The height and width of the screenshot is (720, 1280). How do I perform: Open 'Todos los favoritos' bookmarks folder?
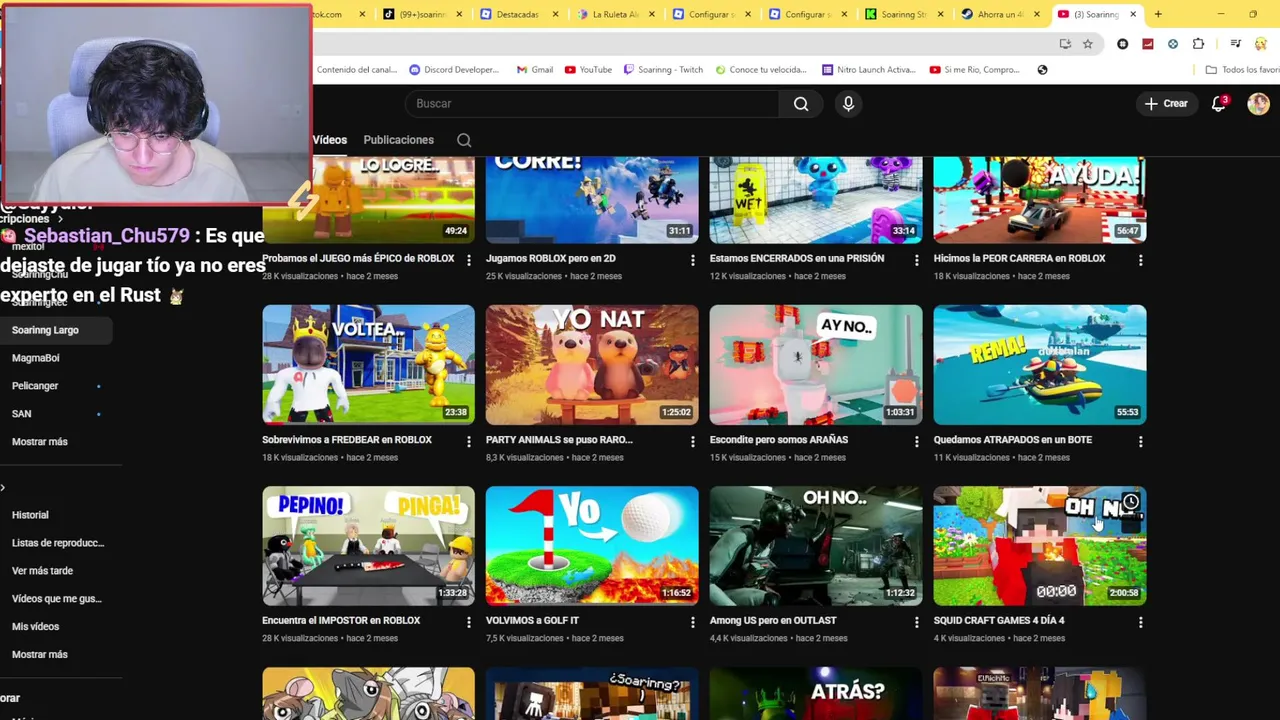click(1242, 70)
